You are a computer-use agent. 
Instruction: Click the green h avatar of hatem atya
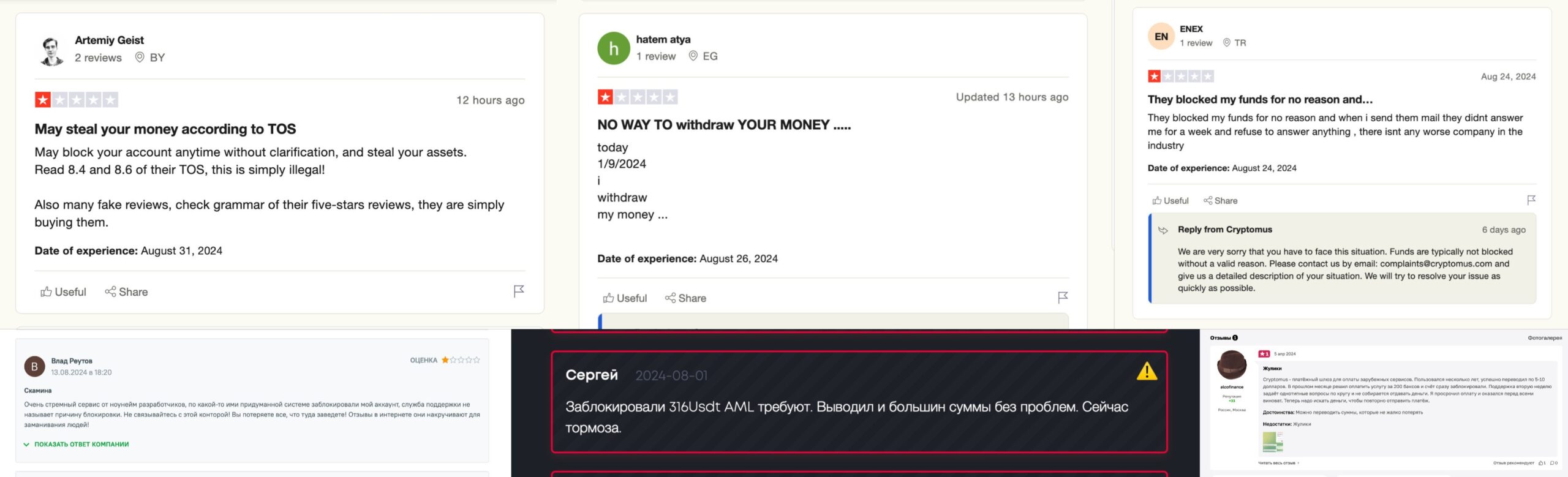(x=614, y=48)
